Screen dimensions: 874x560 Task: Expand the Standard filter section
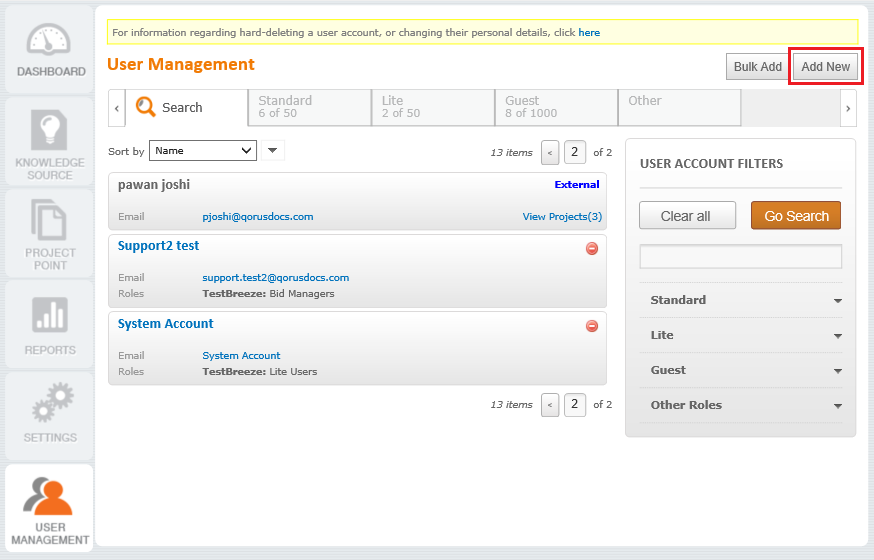click(740, 300)
